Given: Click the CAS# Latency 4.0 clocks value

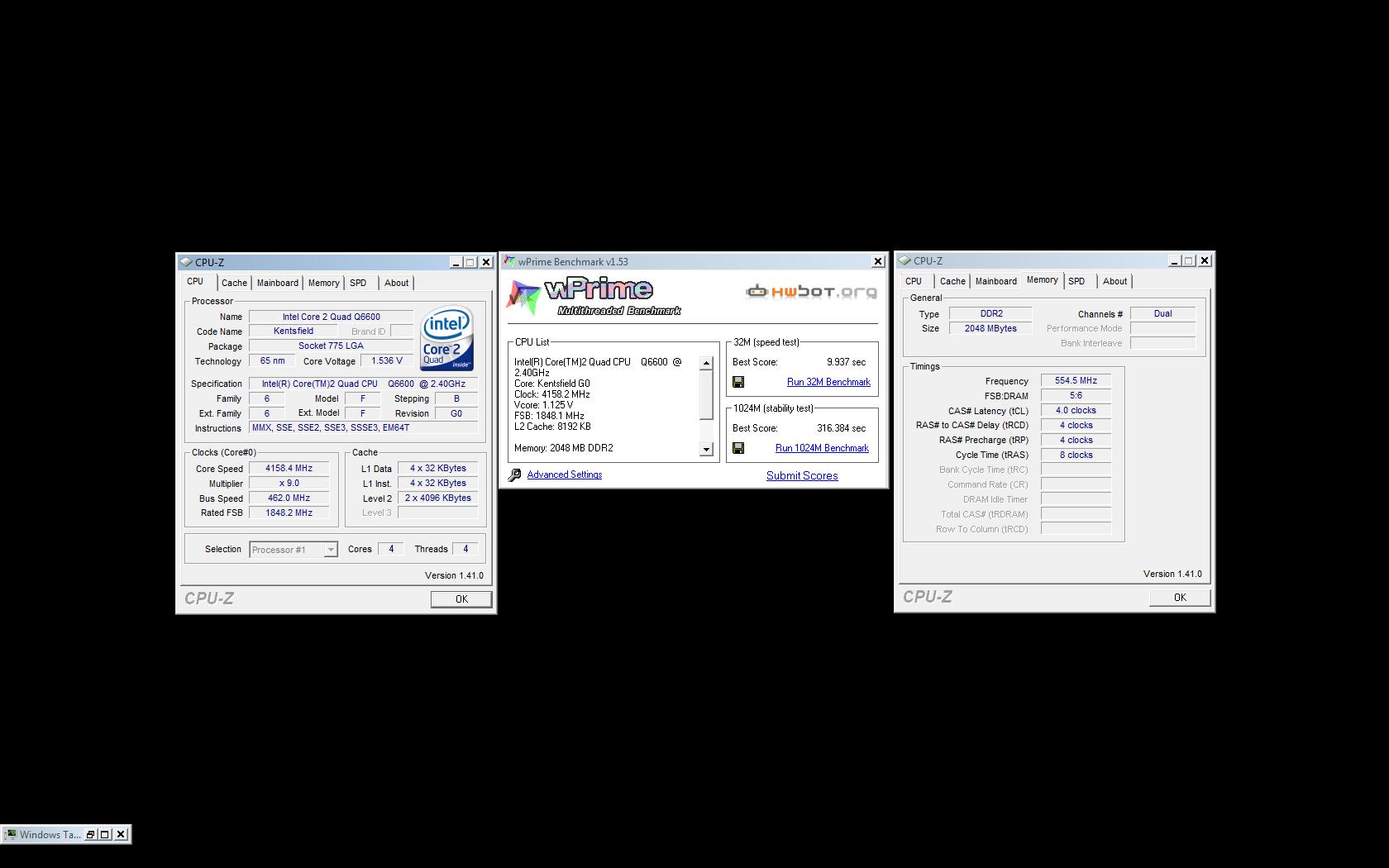Looking at the screenshot, I should (1076, 411).
